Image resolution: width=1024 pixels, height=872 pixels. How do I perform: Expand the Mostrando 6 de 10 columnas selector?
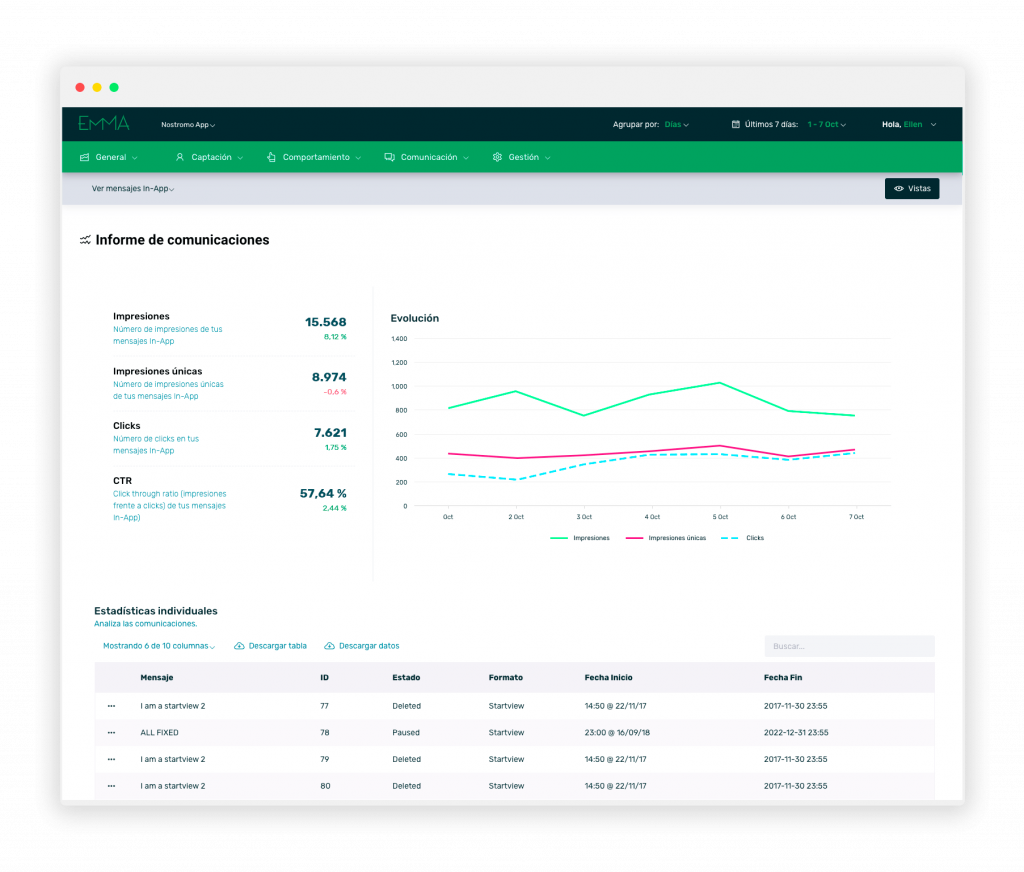click(x=159, y=646)
